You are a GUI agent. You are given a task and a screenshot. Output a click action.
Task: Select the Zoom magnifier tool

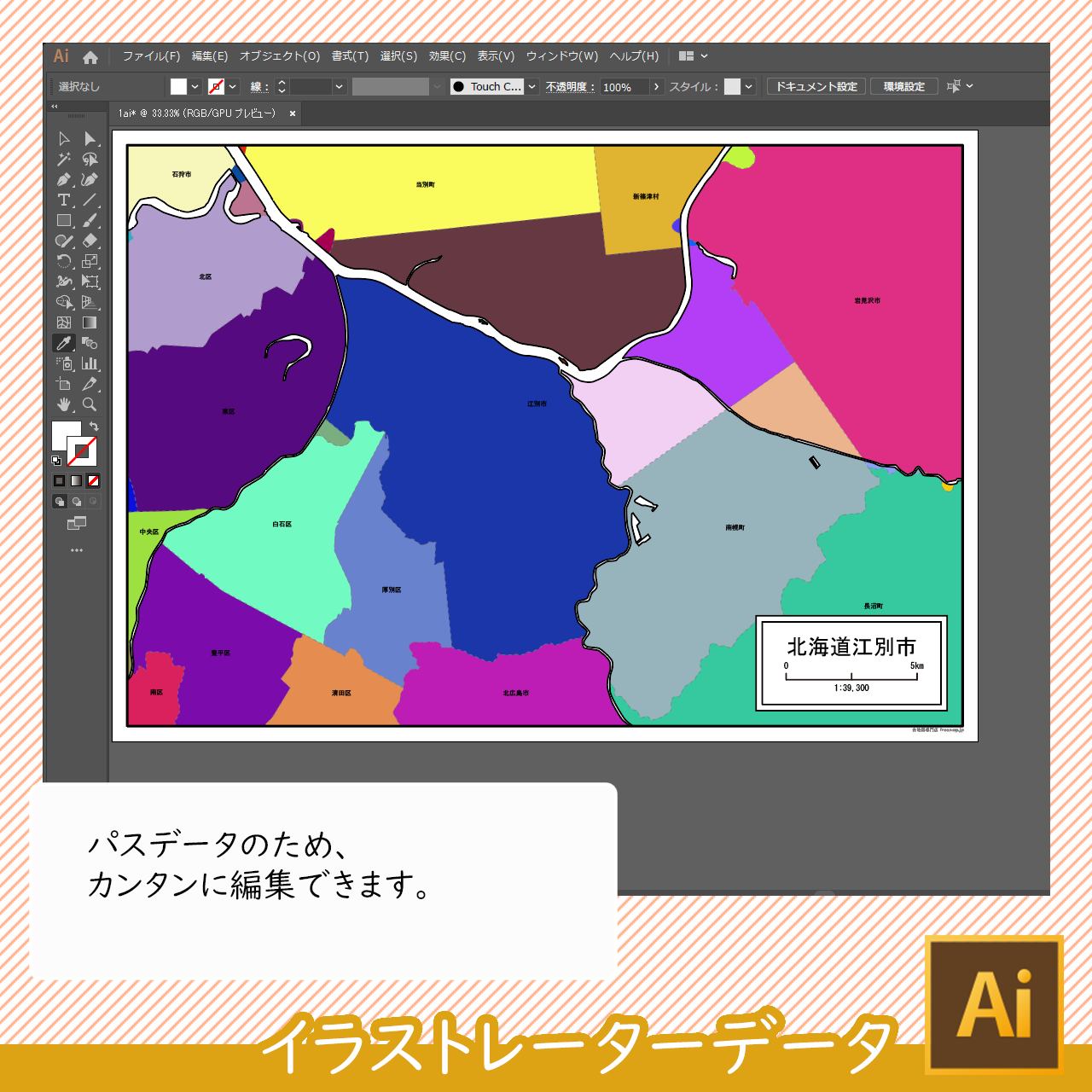coord(90,405)
